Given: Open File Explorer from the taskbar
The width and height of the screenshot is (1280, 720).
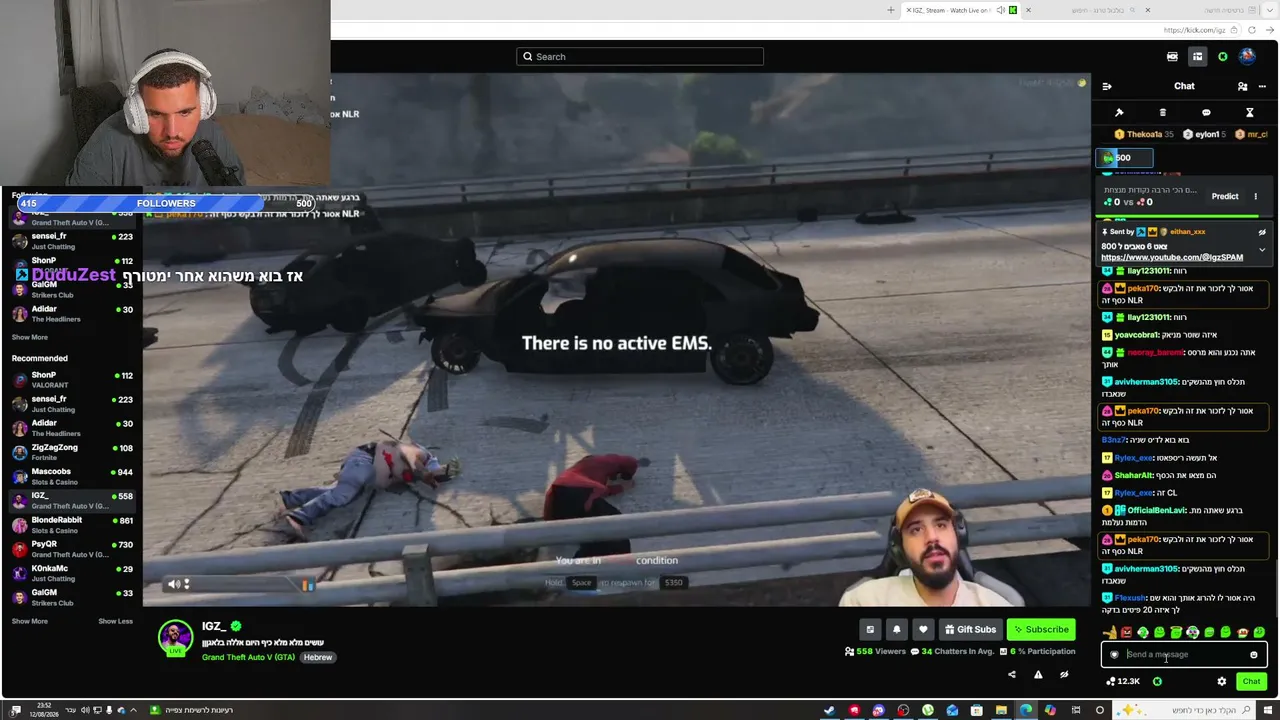Looking at the screenshot, I should [1001, 710].
